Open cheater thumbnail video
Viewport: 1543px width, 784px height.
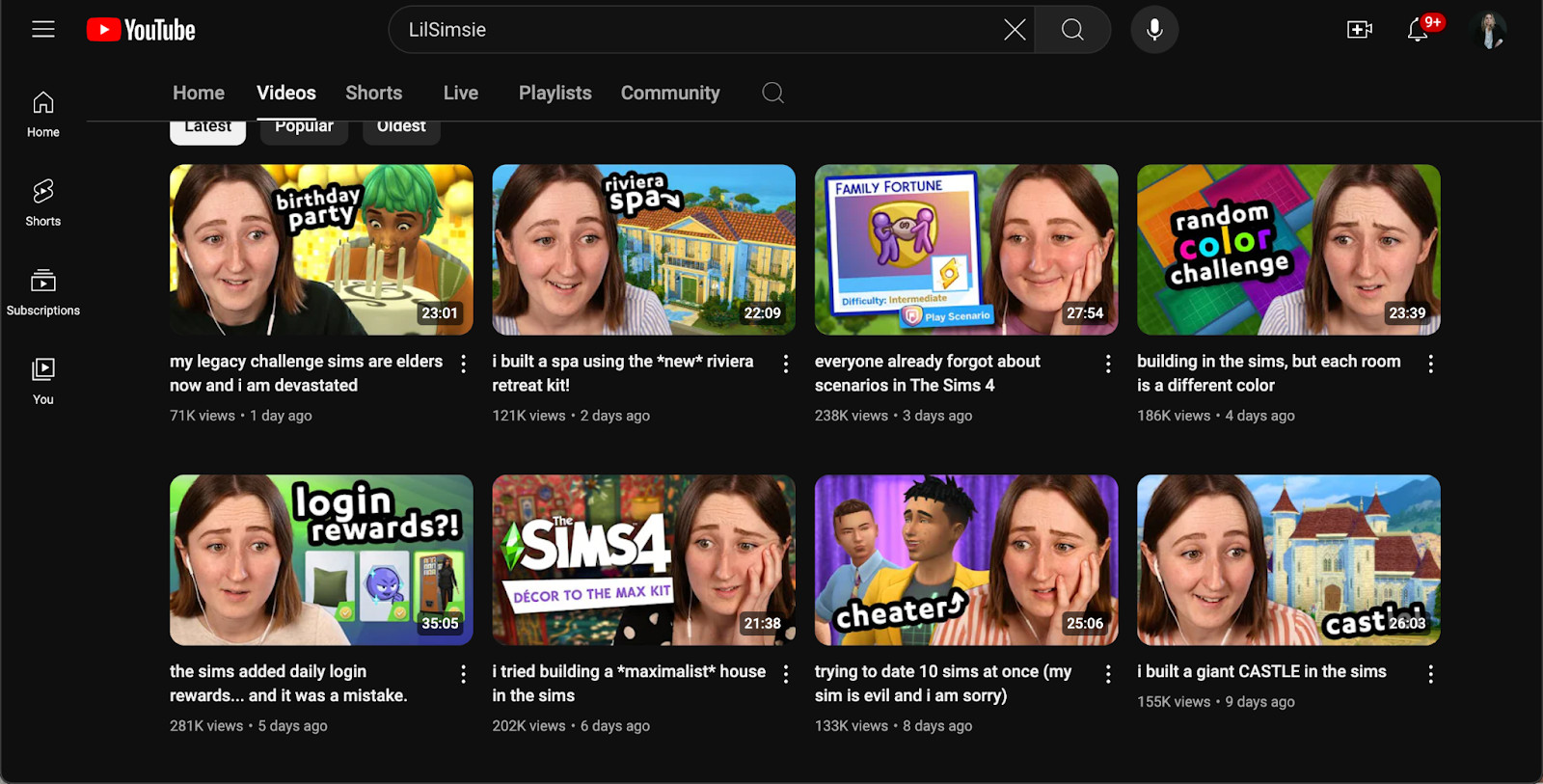[x=966, y=560]
